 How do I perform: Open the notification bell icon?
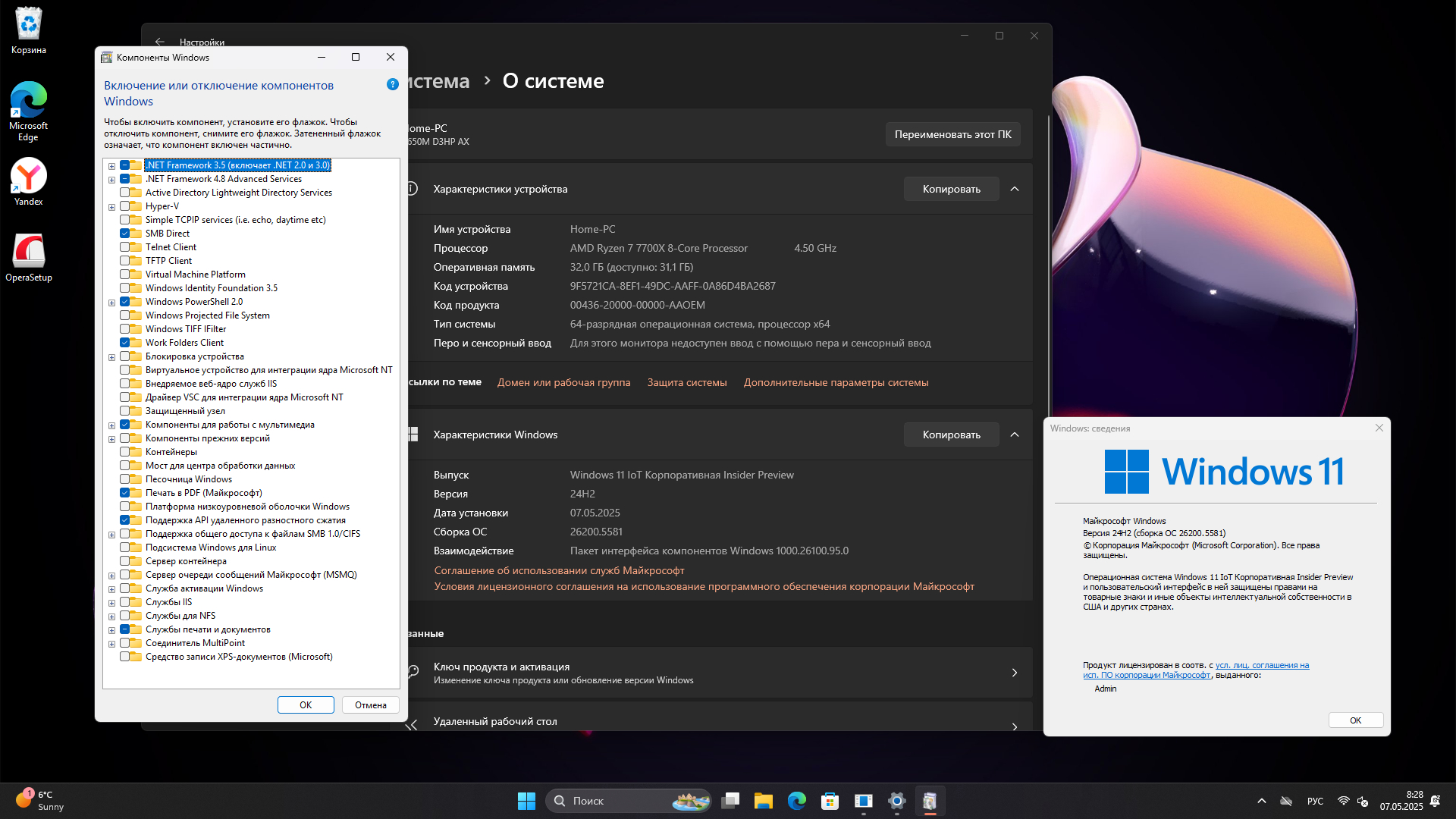click(x=1436, y=801)
